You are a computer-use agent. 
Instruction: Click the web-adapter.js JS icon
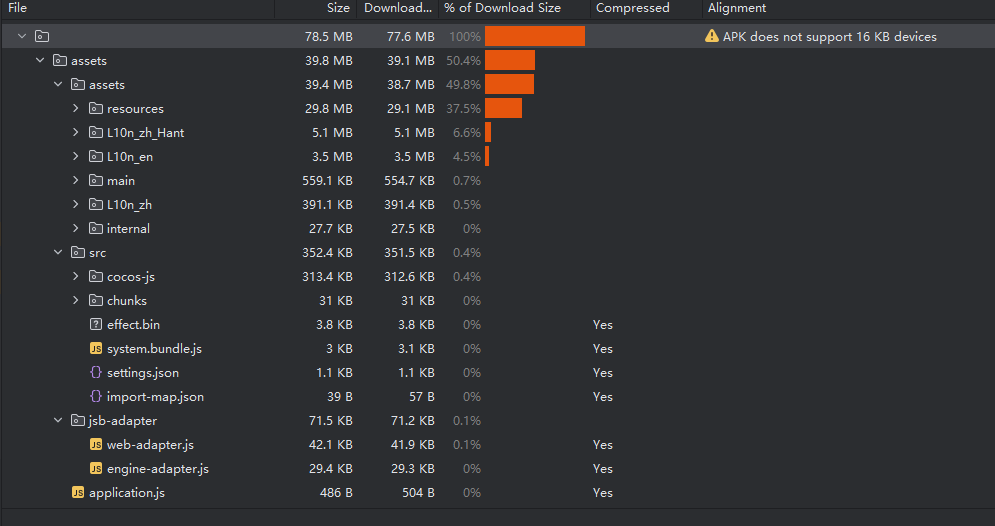point(96,445)
